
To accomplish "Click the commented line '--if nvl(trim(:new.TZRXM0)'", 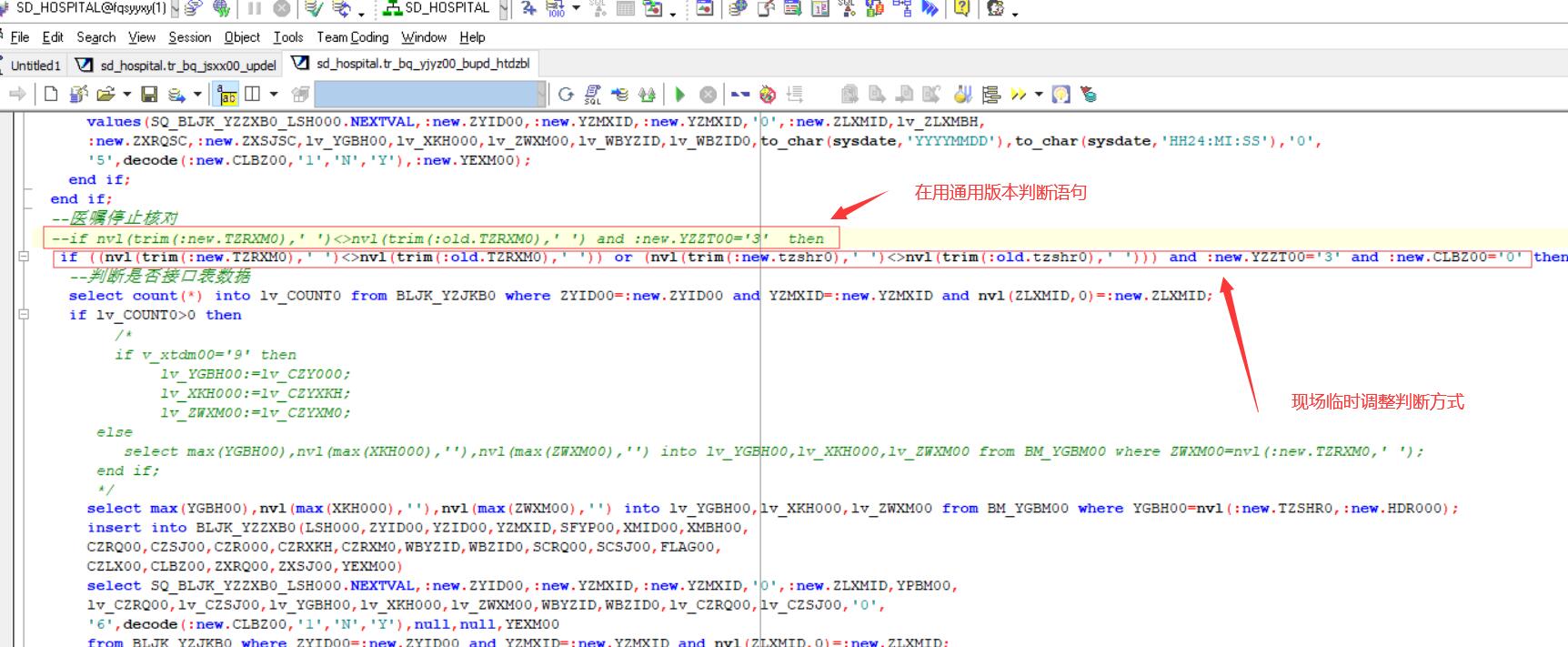I will point(437,238).
